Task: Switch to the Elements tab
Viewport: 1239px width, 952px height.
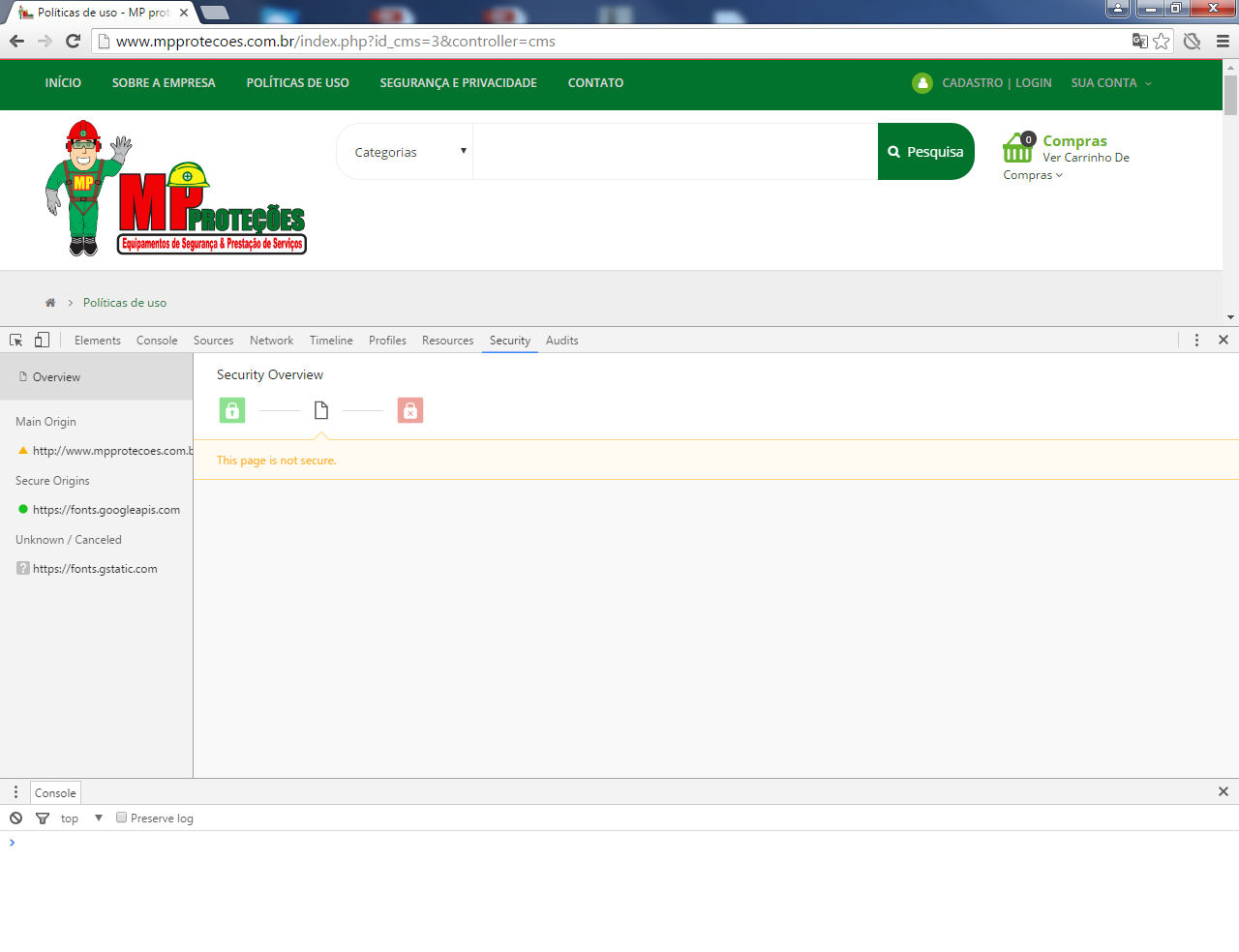Action: (98, 341)
